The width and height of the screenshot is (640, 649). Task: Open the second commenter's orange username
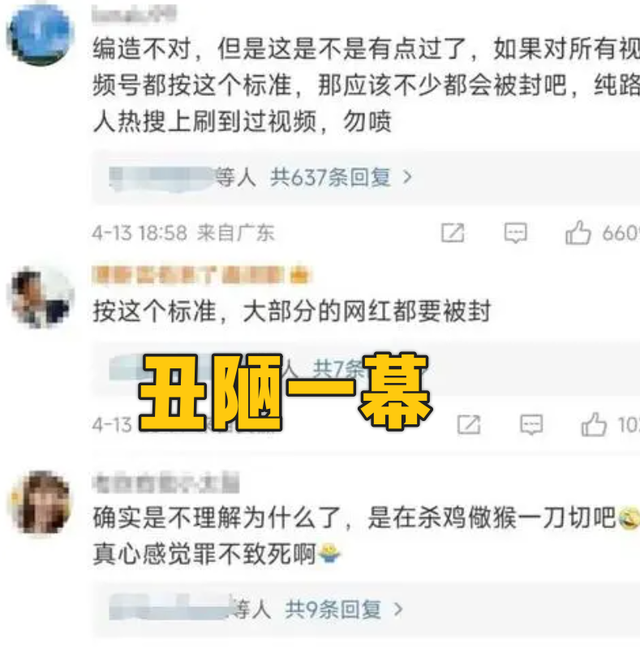pyautogui.click(x=201, y=275)
